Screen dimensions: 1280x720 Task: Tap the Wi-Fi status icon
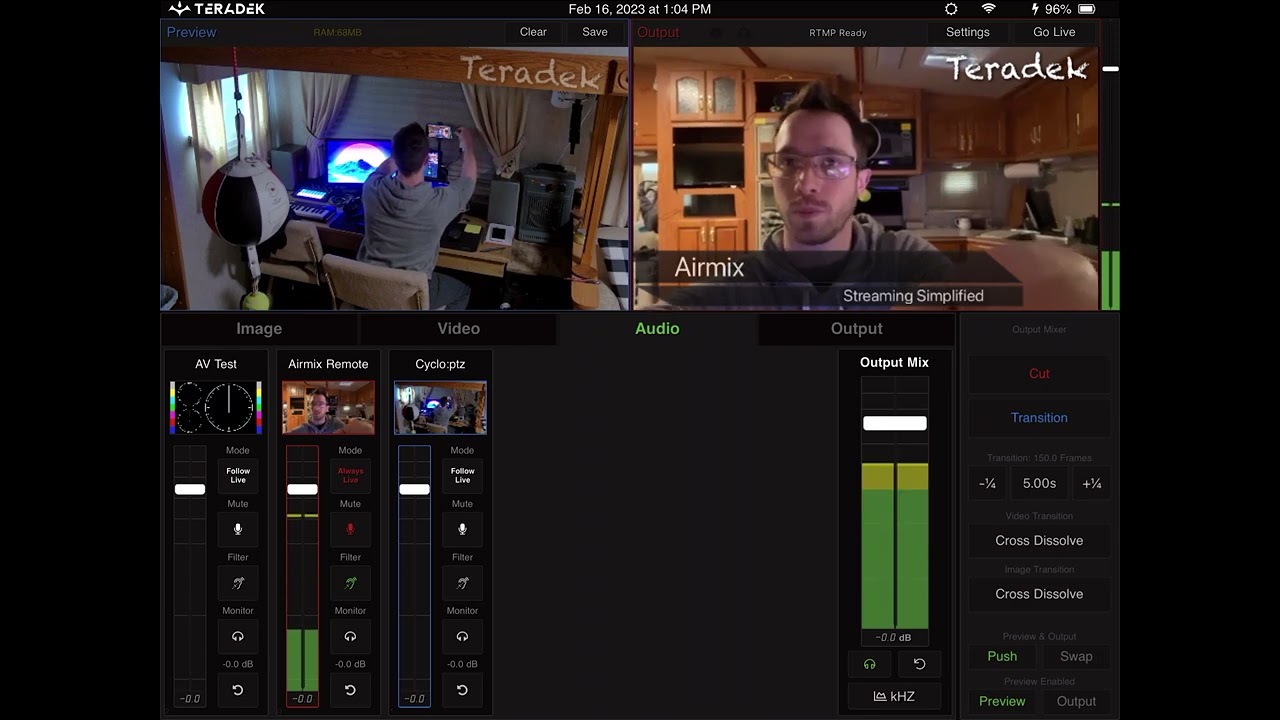click(x=988, y=9)
